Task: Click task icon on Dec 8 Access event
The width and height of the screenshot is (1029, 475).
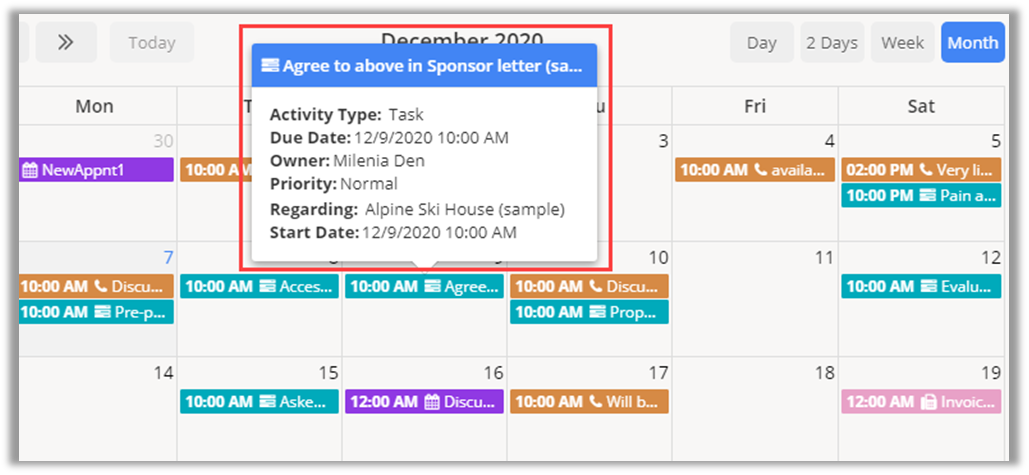Action: [267, 287]
